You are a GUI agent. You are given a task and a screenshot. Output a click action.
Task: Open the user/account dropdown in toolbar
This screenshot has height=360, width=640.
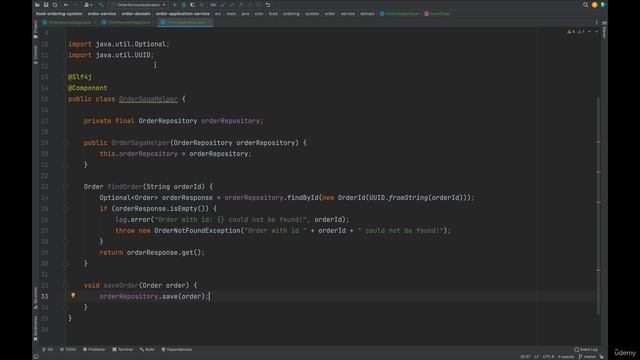[88, 5]
